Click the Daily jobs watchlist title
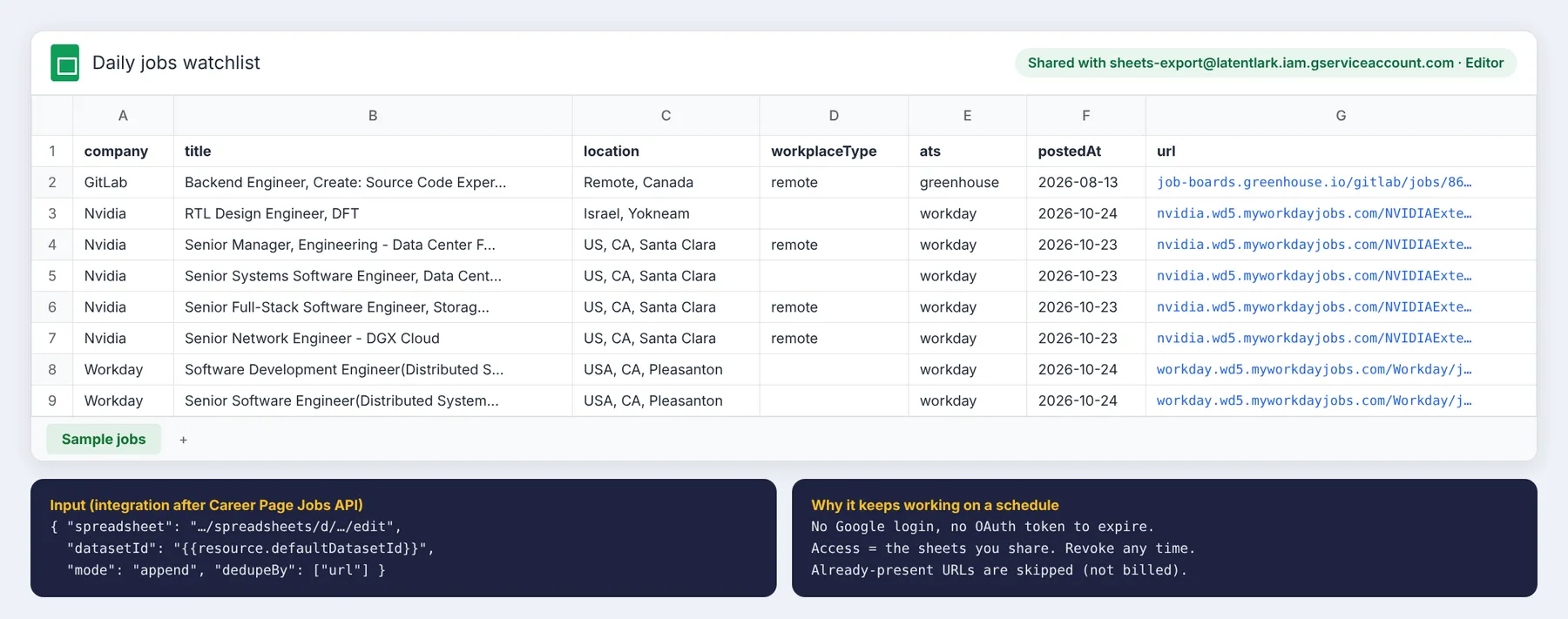 176,63
